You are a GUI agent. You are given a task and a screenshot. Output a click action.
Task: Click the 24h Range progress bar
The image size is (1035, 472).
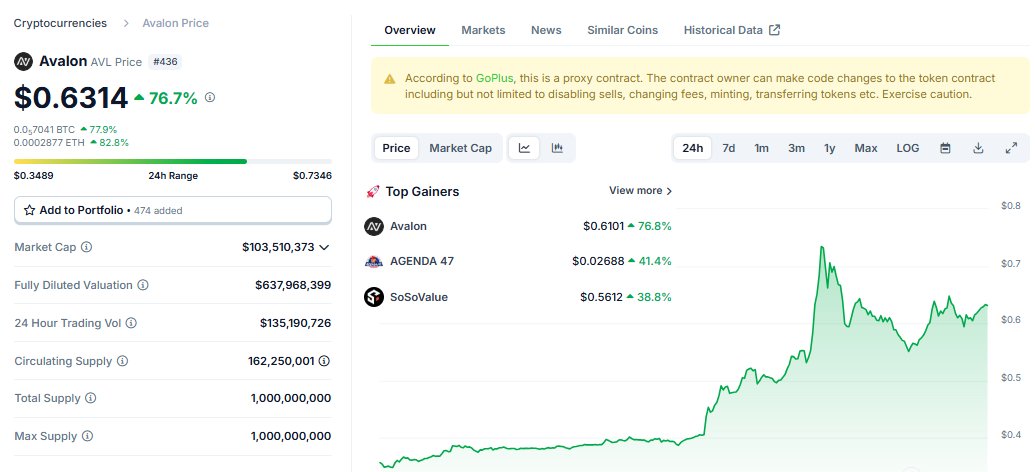(173, 161)
